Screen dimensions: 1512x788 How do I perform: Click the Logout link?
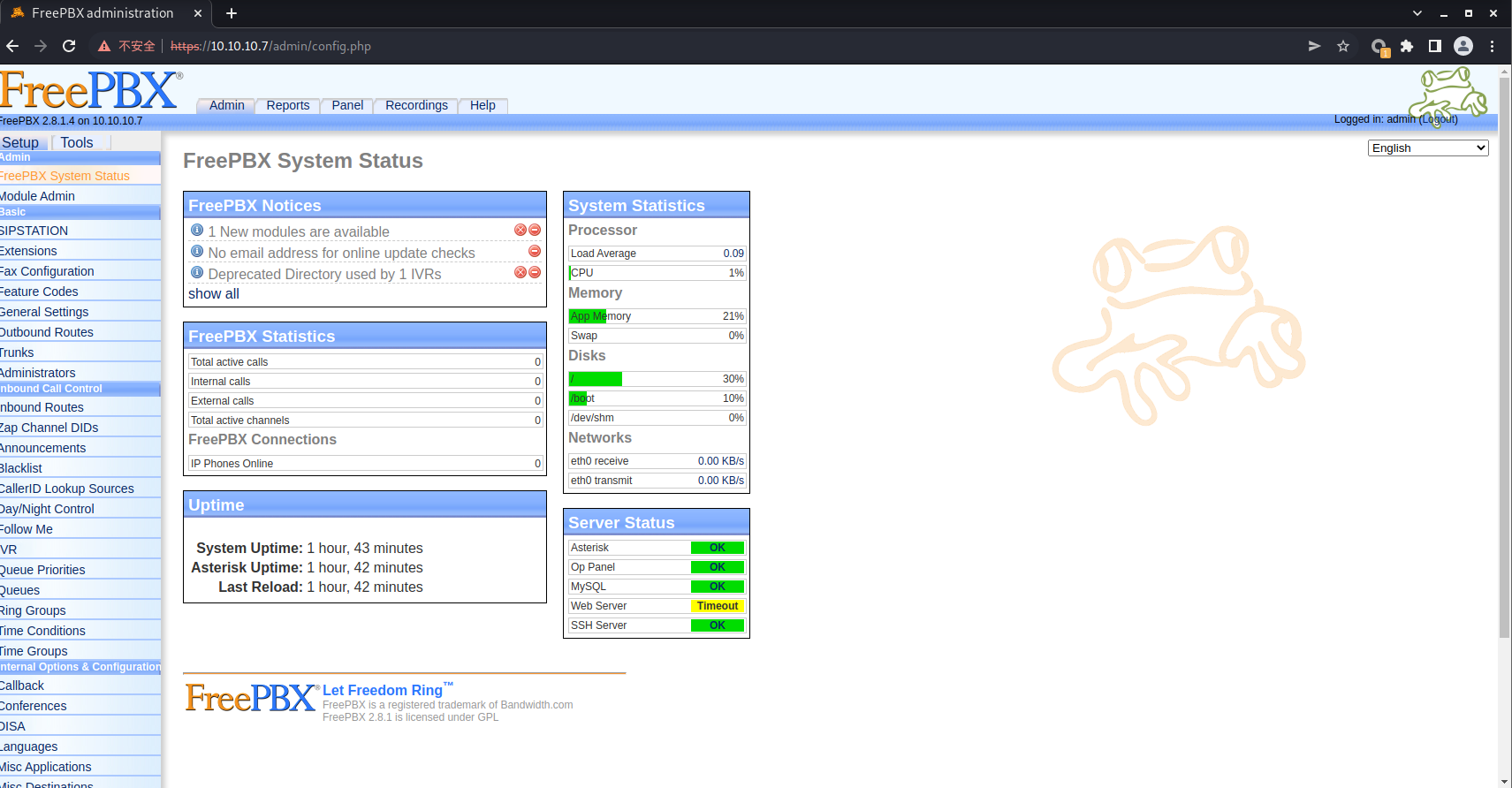coord(1439,119)
